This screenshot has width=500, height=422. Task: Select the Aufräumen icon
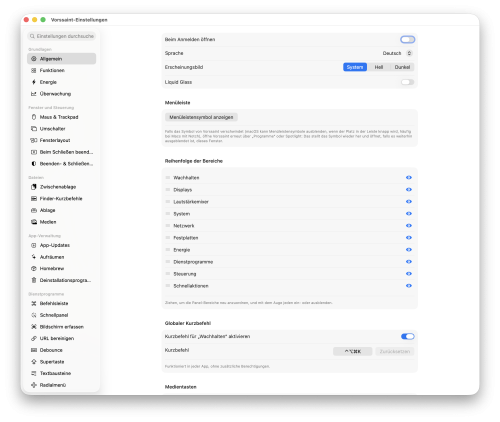coord(34,257)
